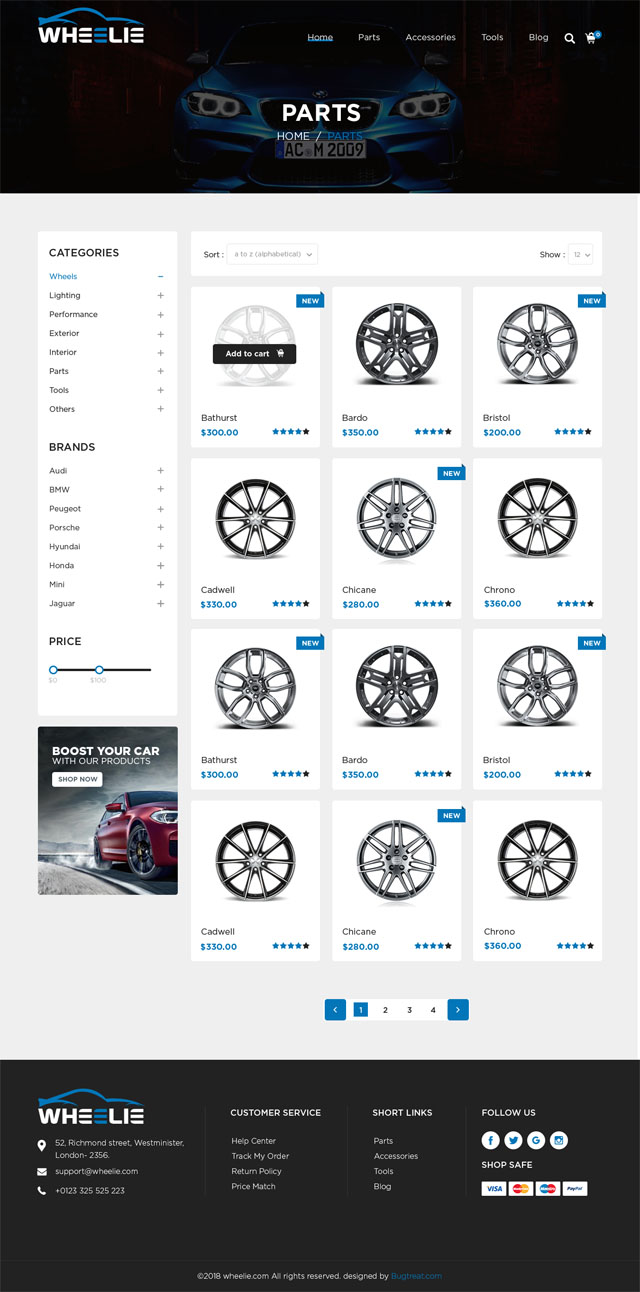Open the Sort alphabetical dropdown

[272, 254]
